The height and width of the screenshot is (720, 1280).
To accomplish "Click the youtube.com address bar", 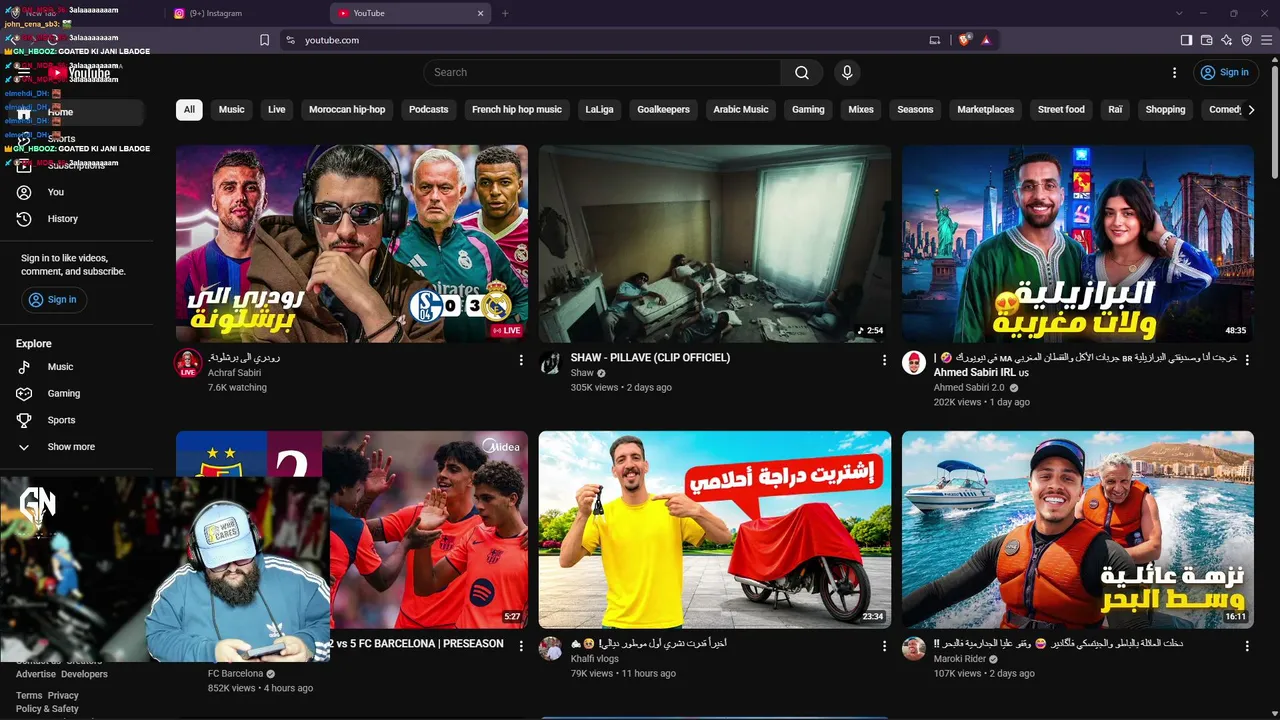I will coord(600,40).
